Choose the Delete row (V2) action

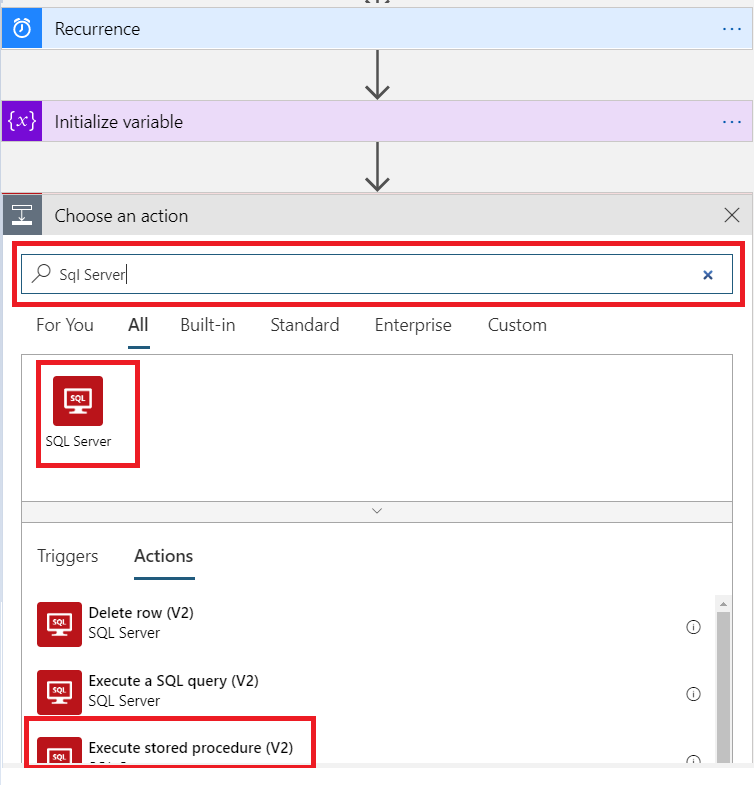[368, 624]
